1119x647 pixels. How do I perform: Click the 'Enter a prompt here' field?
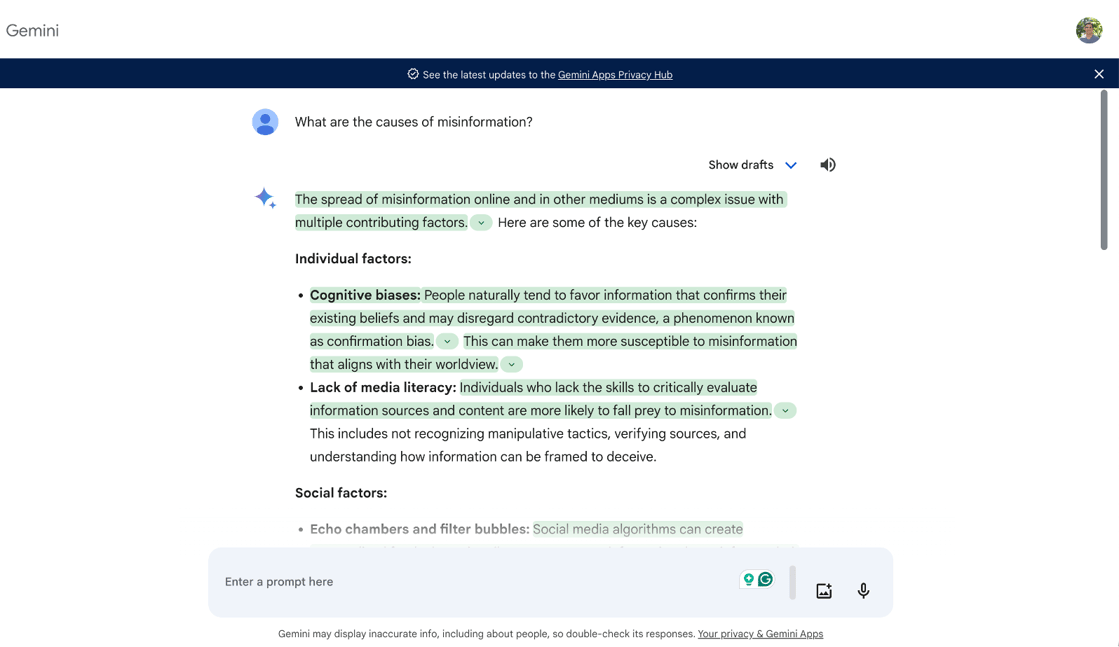click(470, 582)
